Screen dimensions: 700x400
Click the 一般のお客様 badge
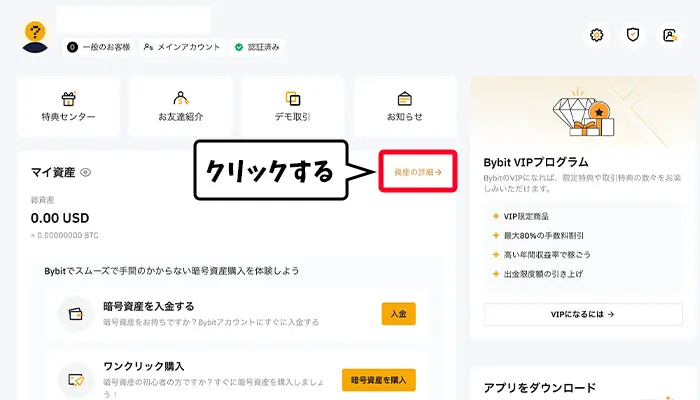point(99,47)
